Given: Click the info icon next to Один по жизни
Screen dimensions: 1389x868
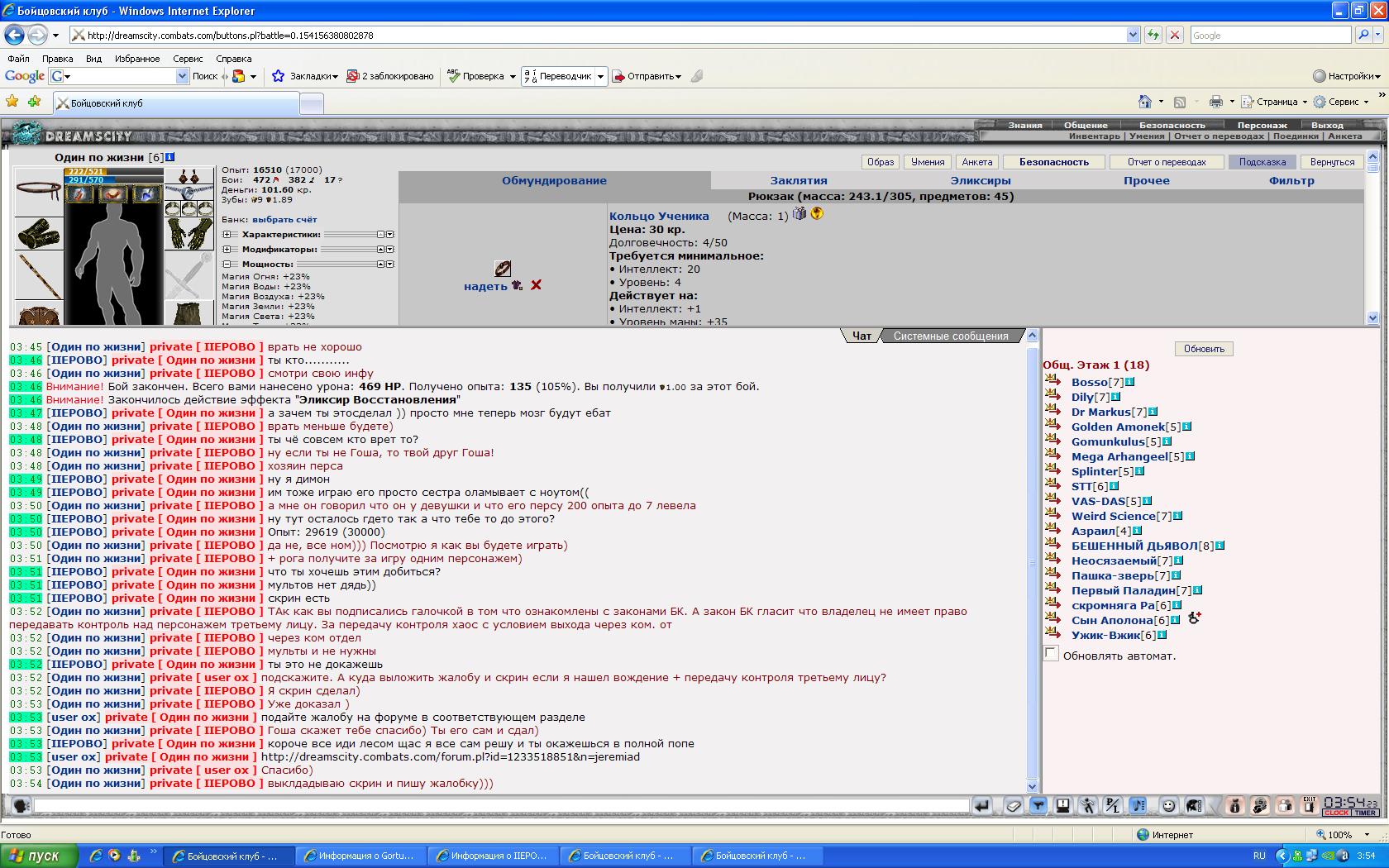Looking at the screenshot, I should click(170, 156).
